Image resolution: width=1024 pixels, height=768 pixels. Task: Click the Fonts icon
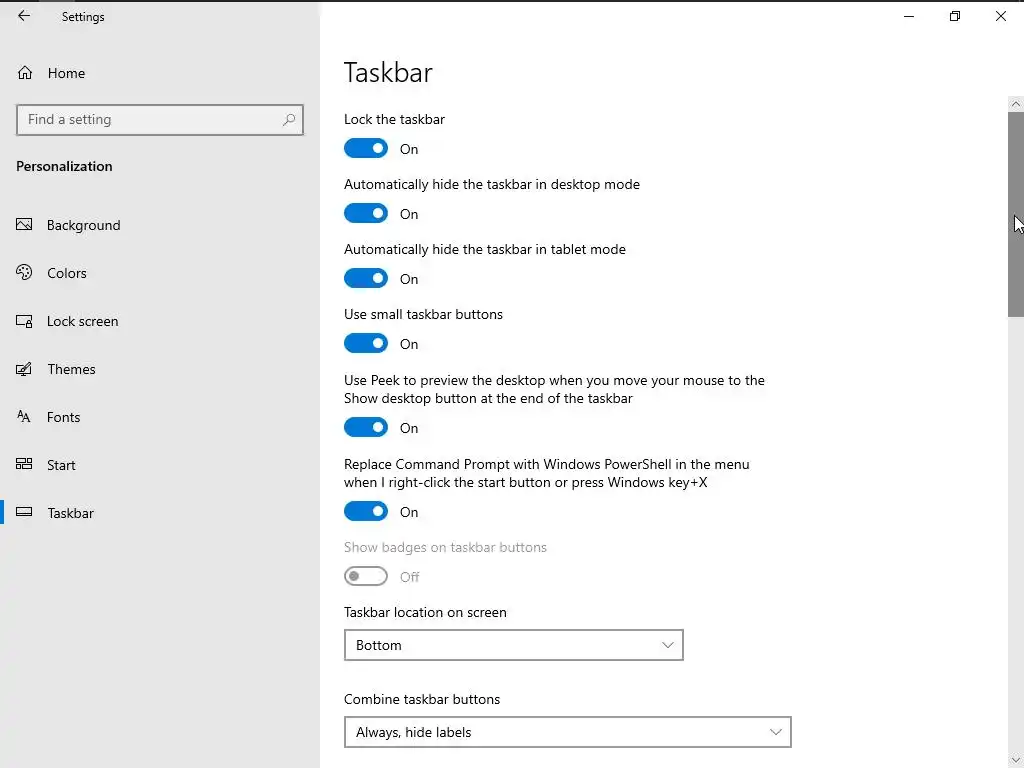coord(25,417)
